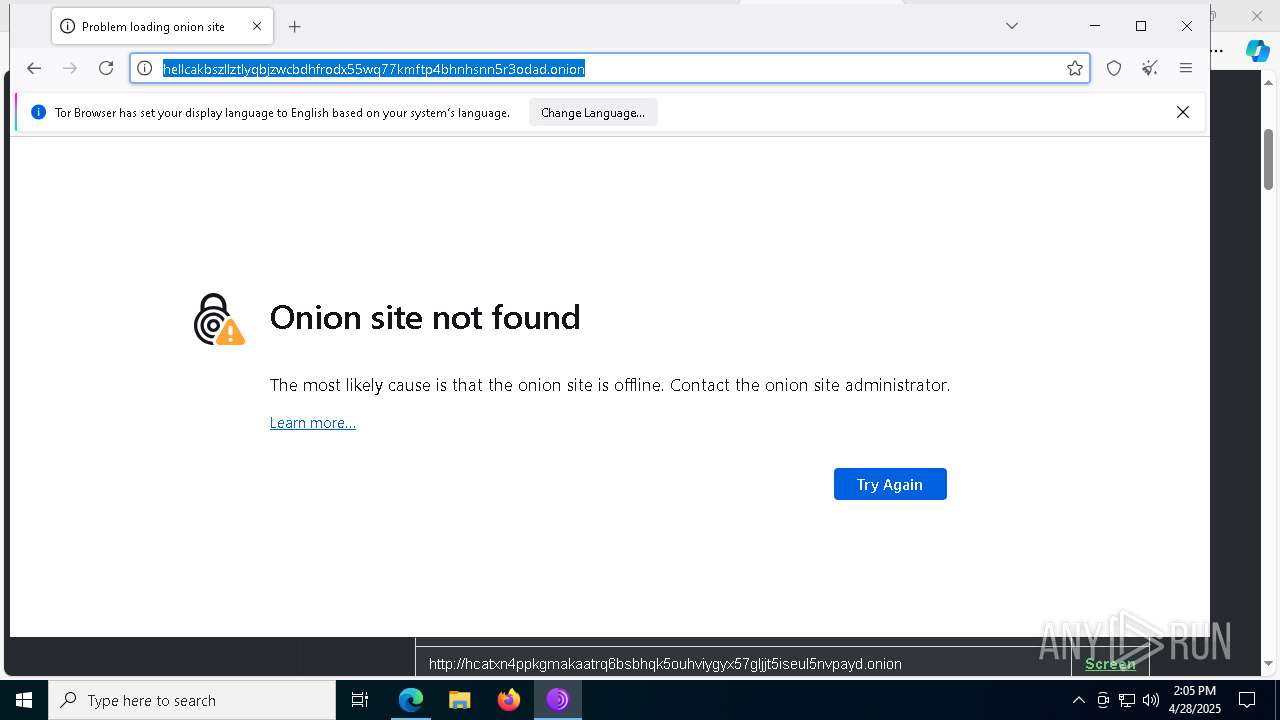Image resolution: width=1280 pixels, height=720 pixels.
Task: Show hidden system tray icons
Action: pos(1078,700)
